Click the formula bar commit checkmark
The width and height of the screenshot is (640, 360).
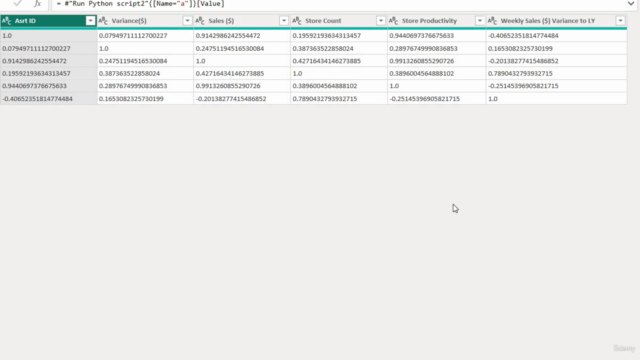[x=18, y=4]
